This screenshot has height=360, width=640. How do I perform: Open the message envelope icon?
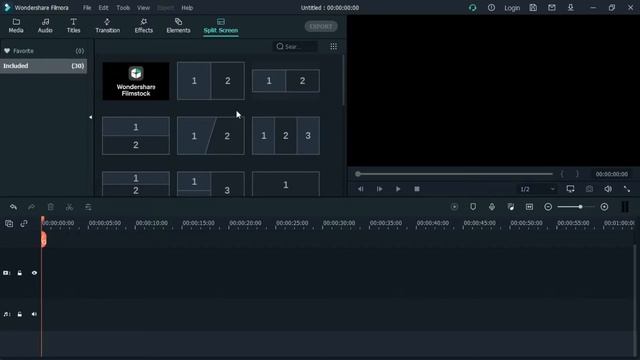tap(552, 8)
